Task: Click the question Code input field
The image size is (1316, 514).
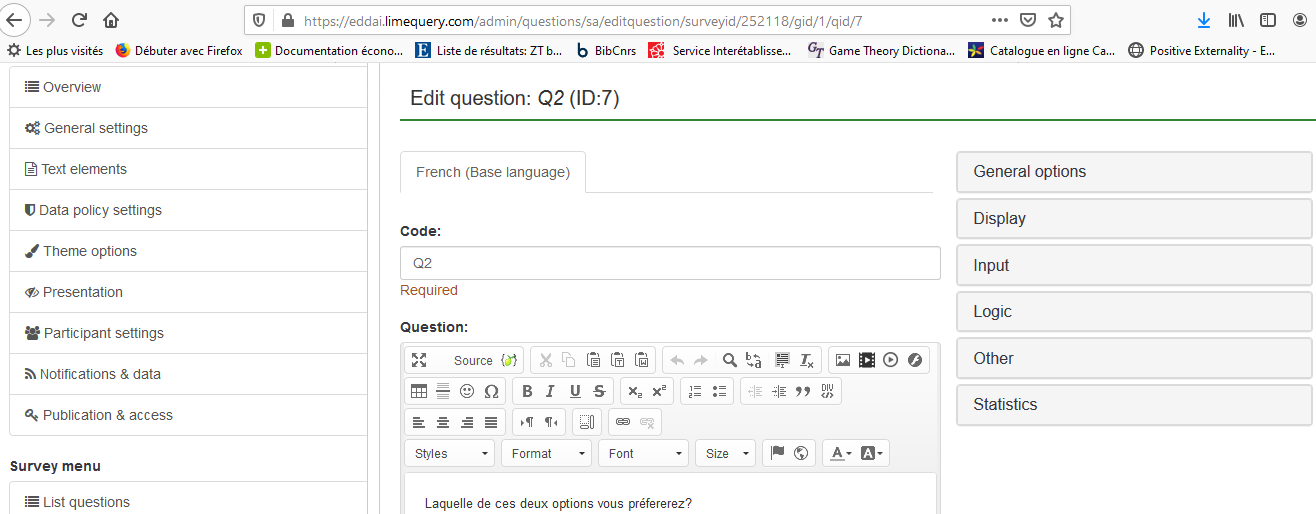Action: (x=669, y=263)
